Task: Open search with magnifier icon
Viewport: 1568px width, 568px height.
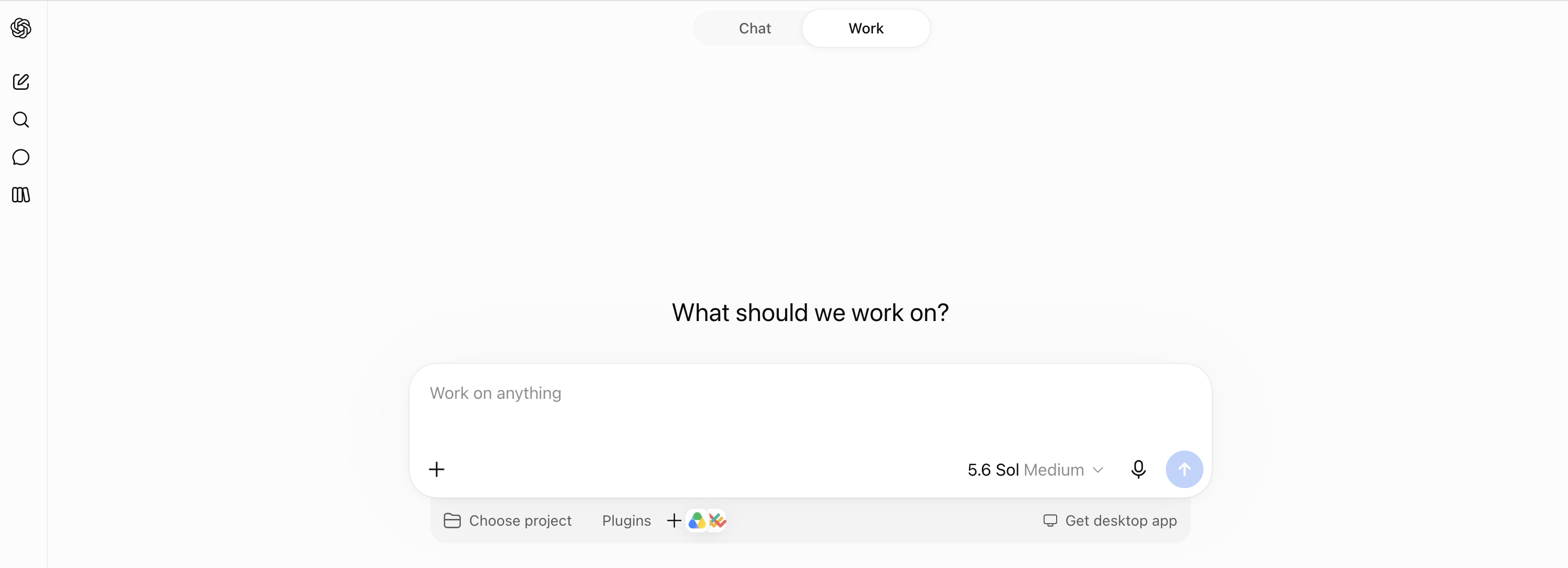Action: pos(21,119)
